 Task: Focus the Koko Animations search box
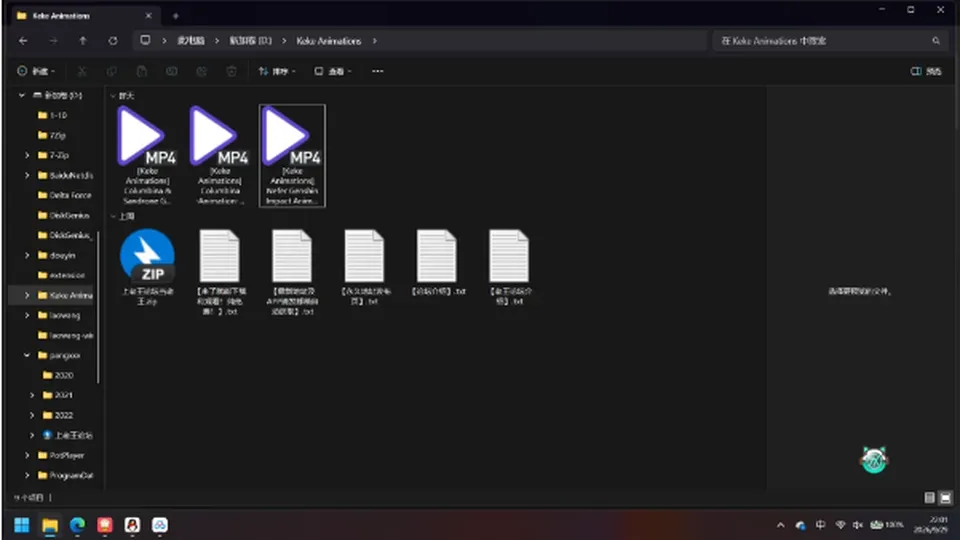point(828,41)
